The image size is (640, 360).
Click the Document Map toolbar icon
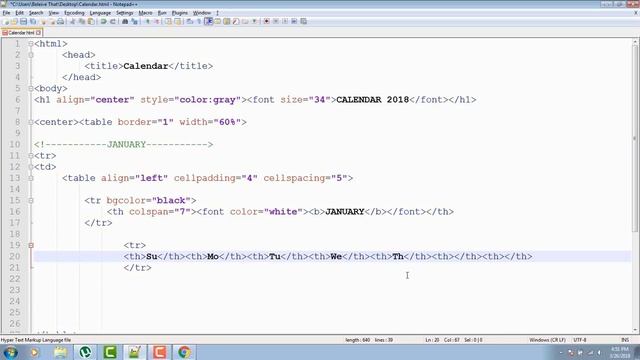(x=227, y=21)
